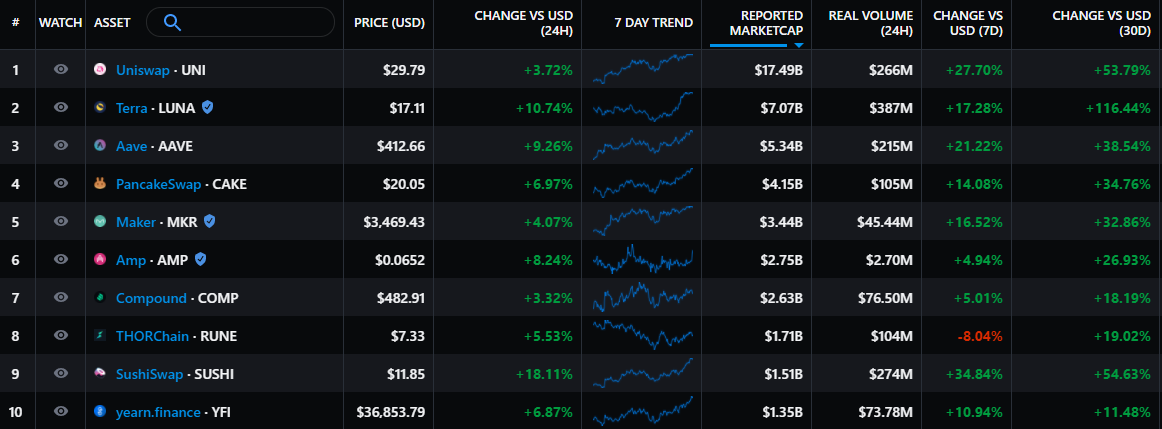Click the magnifier icon in asset search
Screen dimensions: 1162x429
172,22
